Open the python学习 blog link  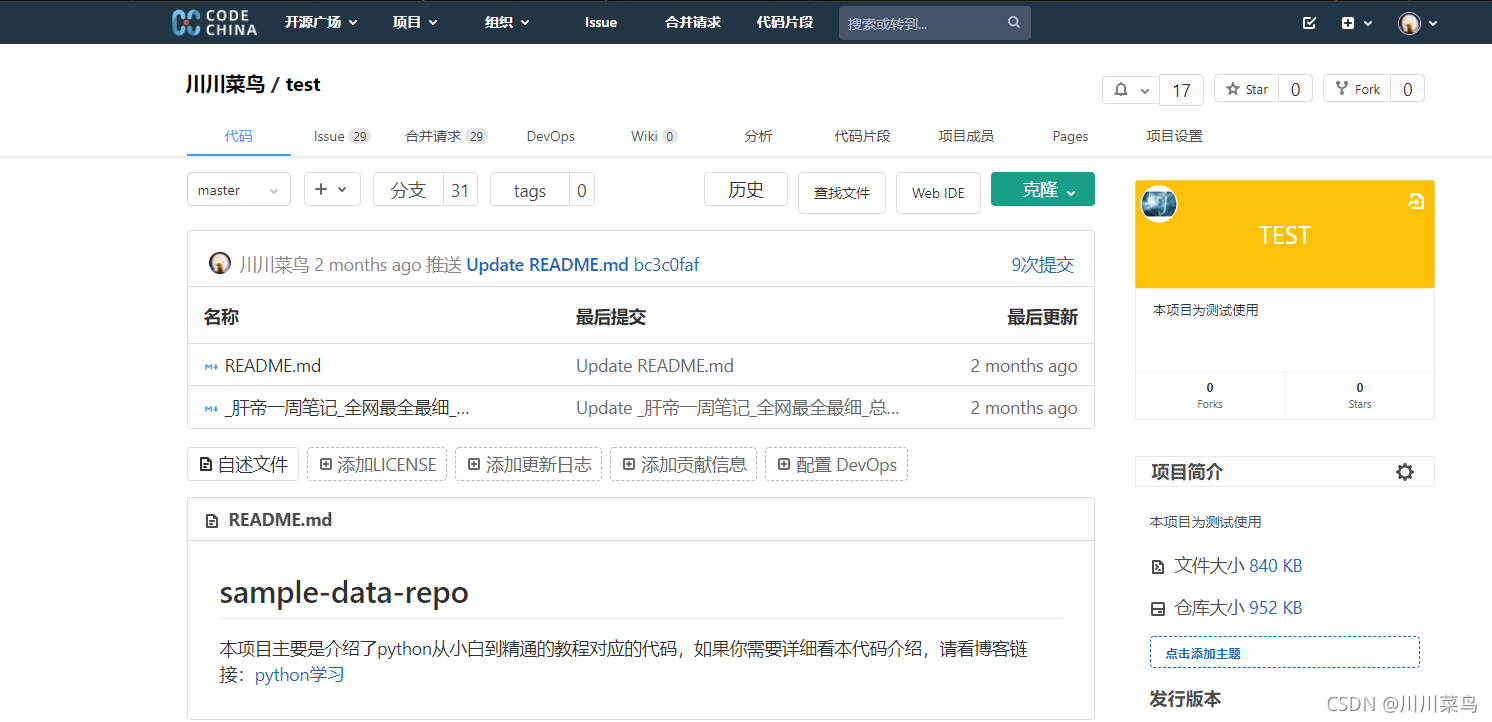300,675
